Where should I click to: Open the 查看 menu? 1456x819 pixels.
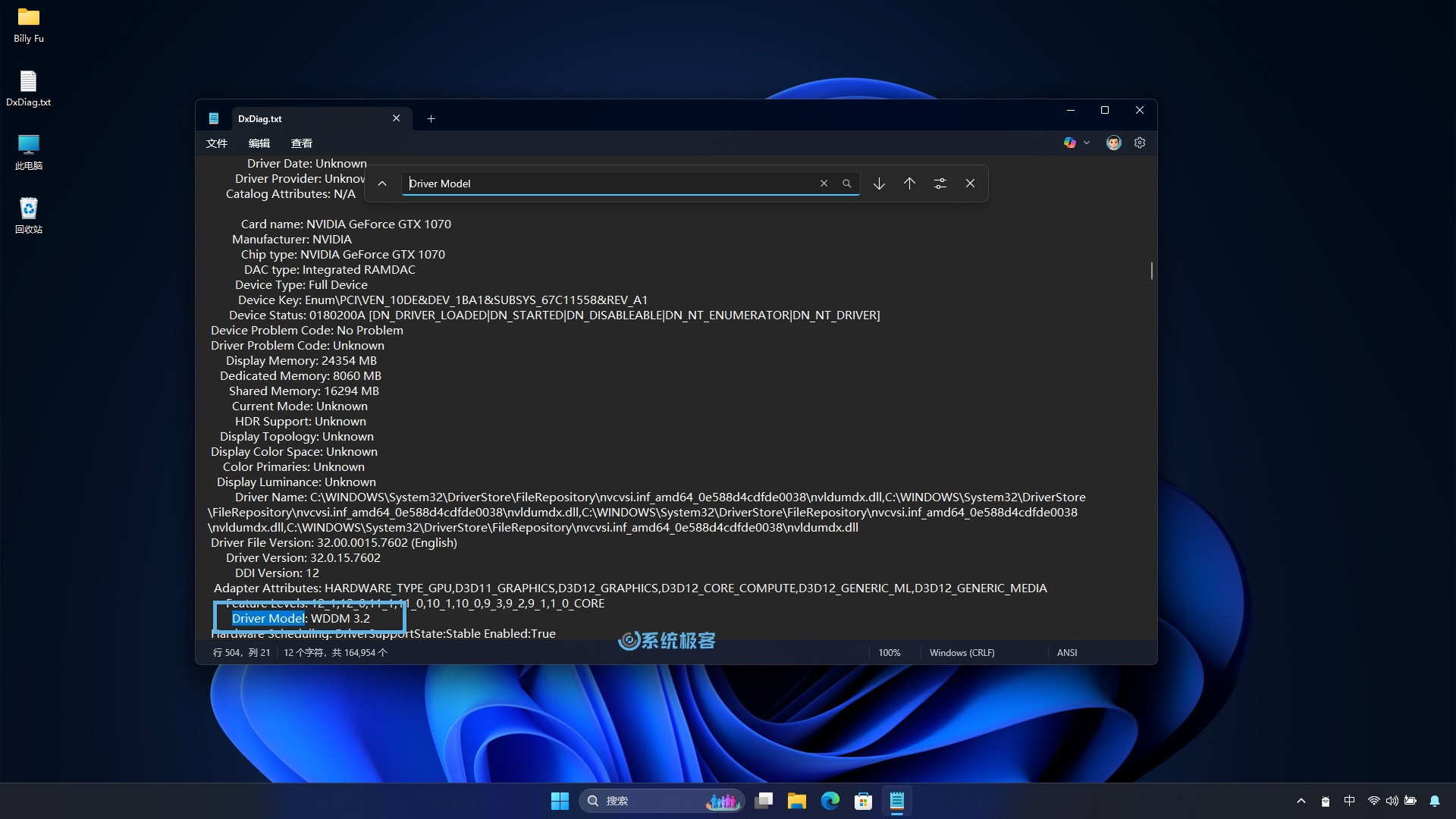point(302,143)
